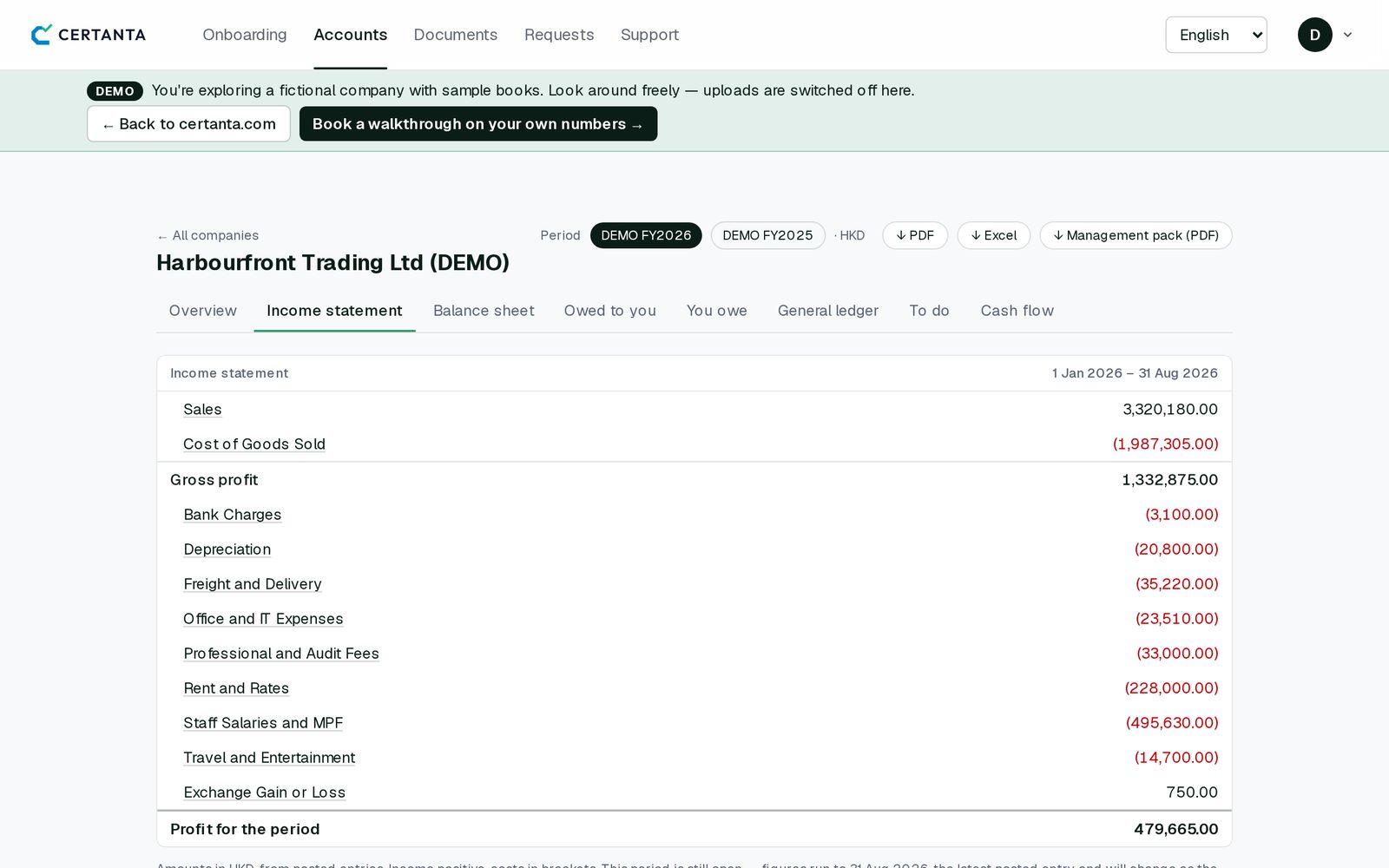
Task: Open the Balance sheet tab
Action: pyautogui.click(x=484, y=311)
